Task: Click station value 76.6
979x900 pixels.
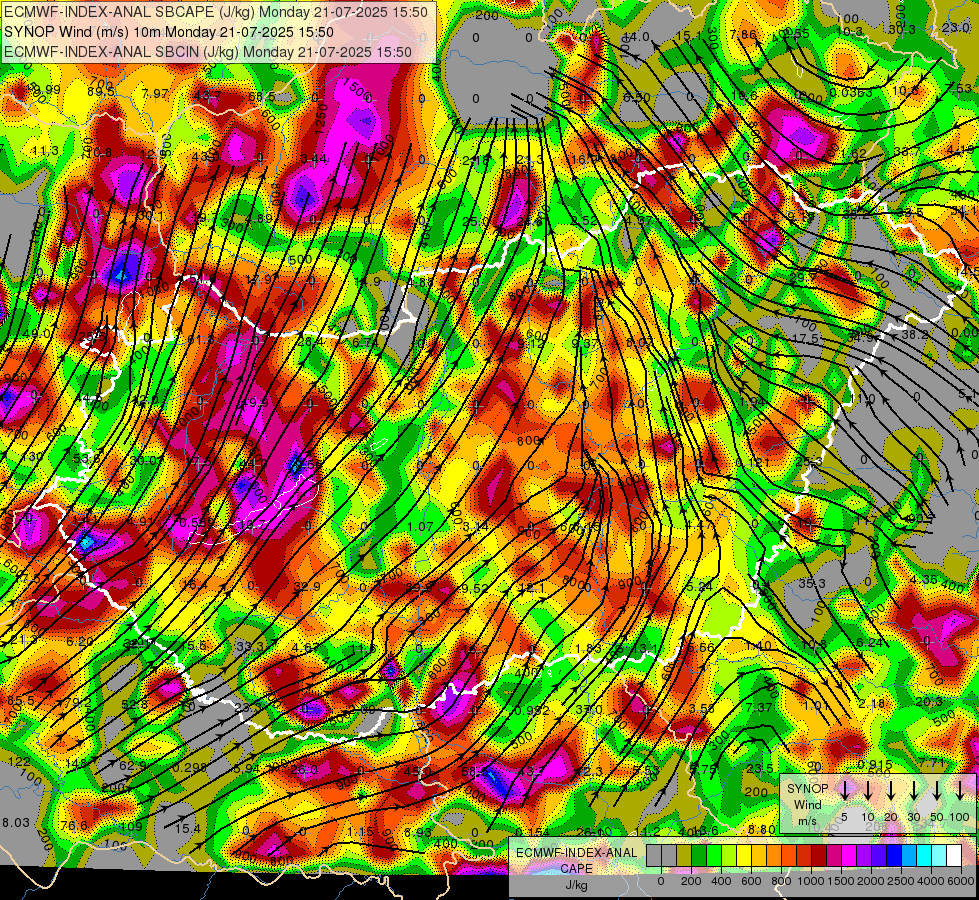Action: point(74,826)
